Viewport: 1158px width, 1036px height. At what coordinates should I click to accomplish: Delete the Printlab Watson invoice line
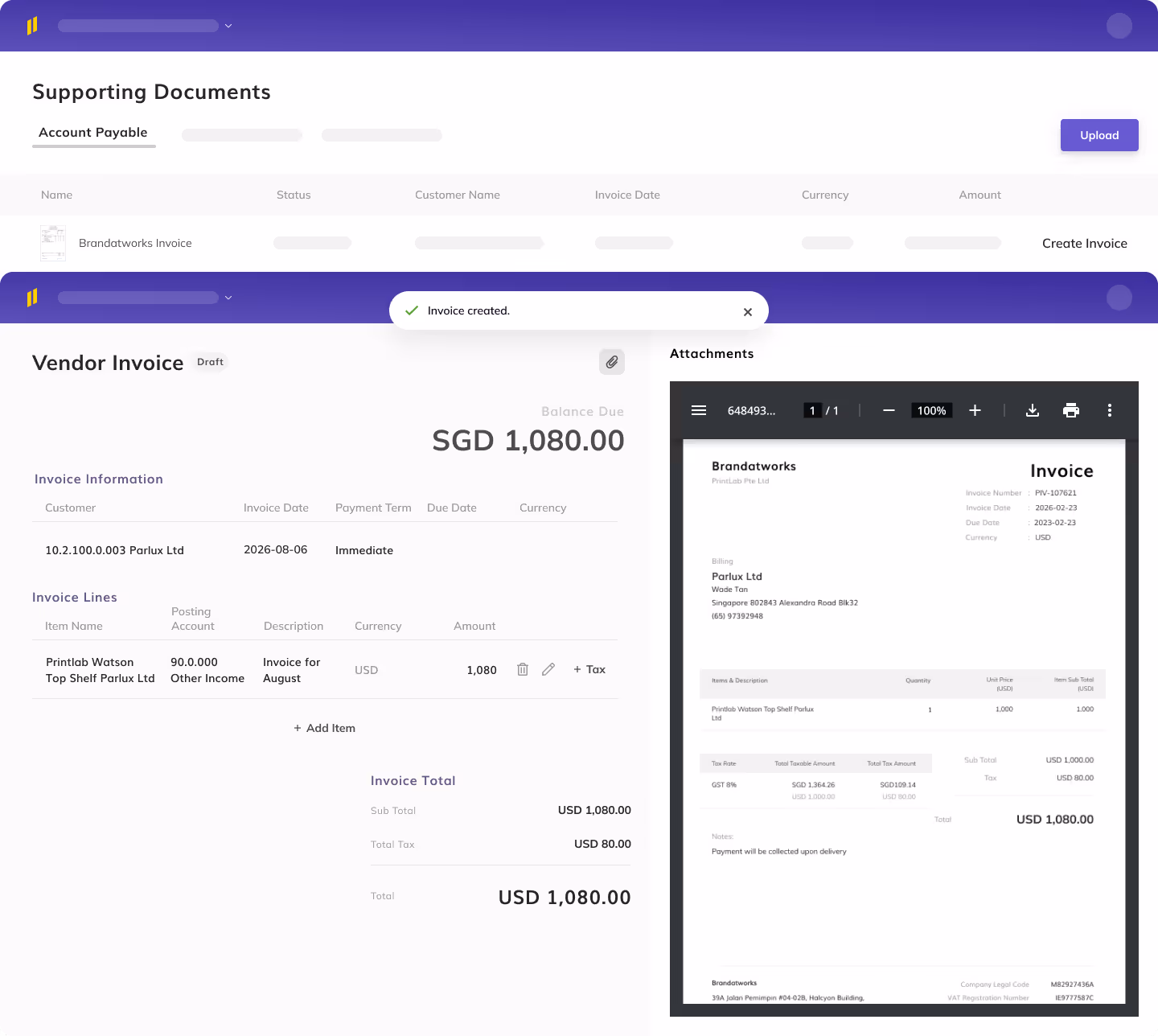[x=523, y=668]
